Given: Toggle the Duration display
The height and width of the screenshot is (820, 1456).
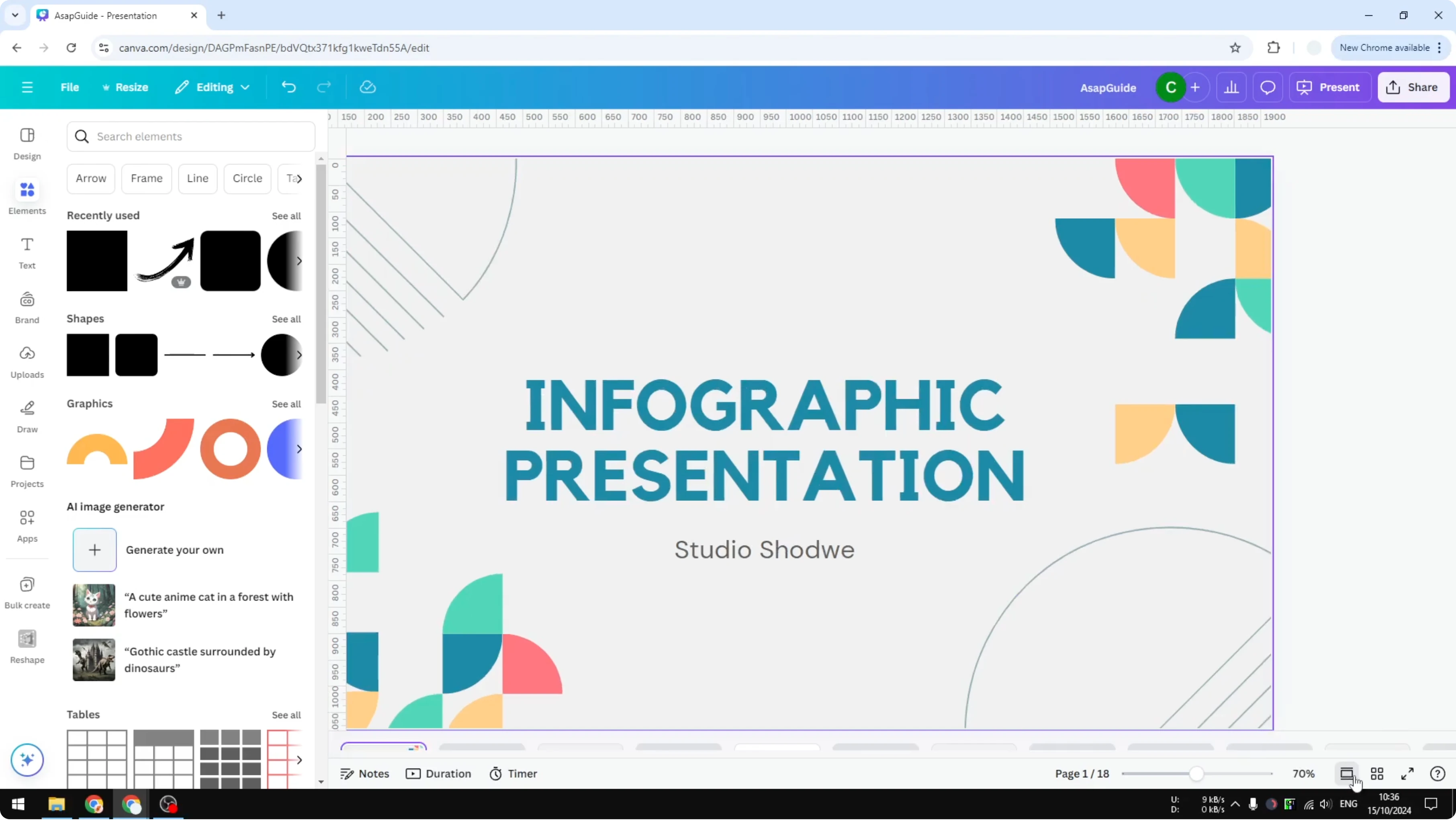Looking at the screenshot, I should [439, 773].
